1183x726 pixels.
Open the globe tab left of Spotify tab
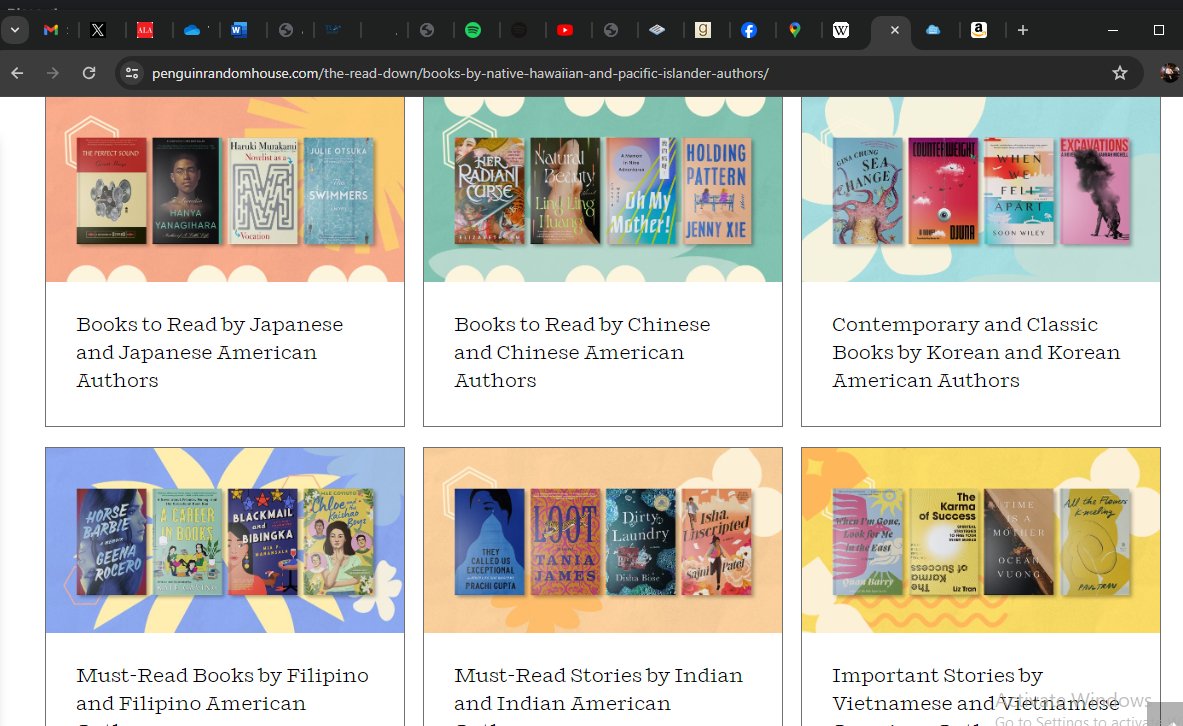coord(427,30)
